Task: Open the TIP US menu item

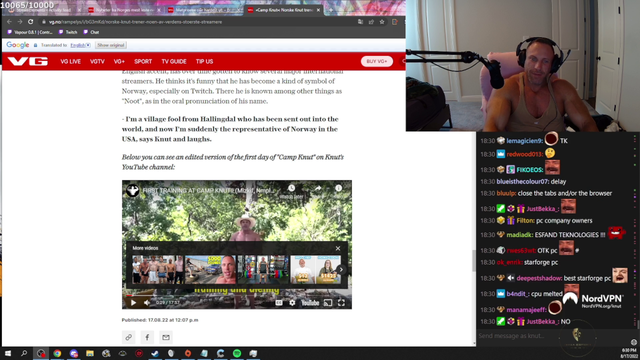Action: [204, 61]
